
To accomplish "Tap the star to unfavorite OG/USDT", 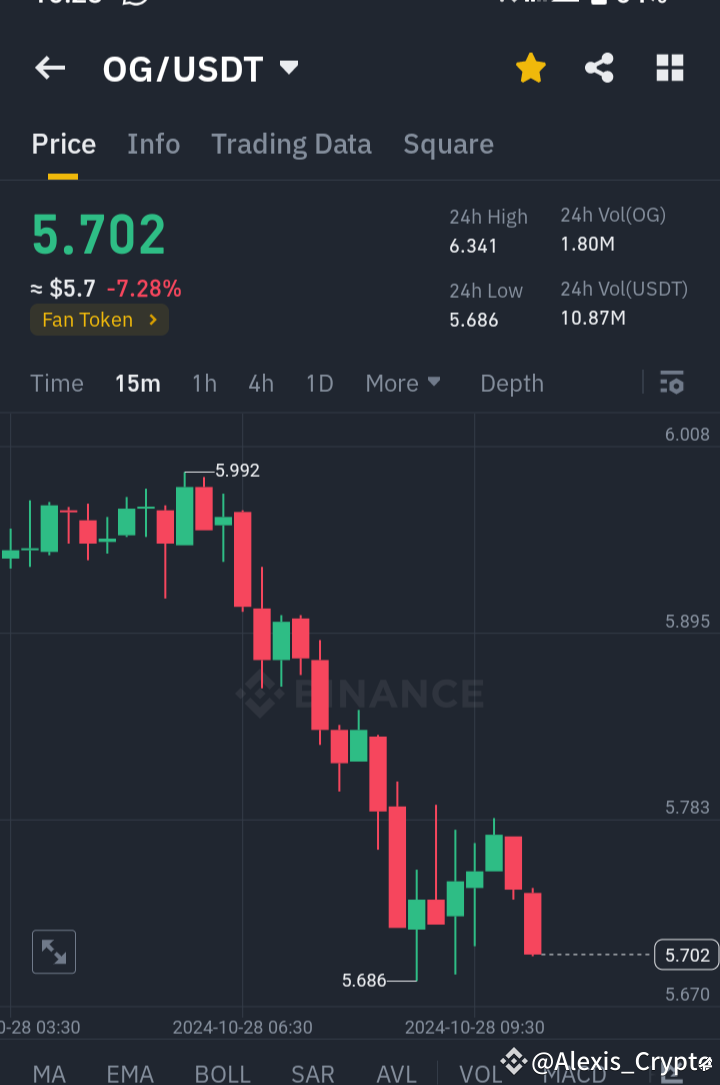I will tap(530, 68).
